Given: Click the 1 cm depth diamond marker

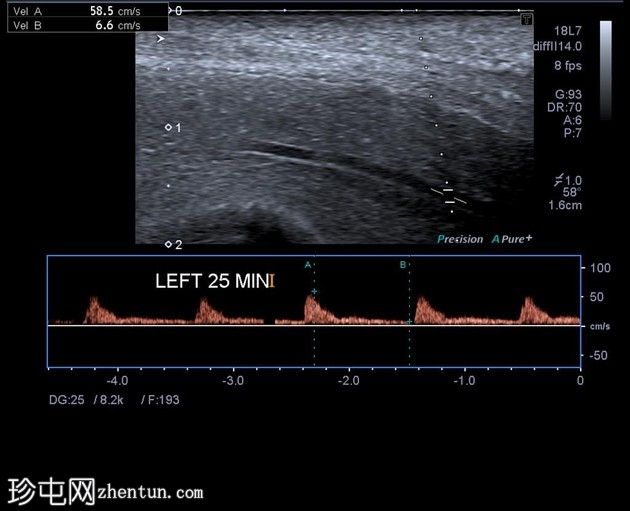Looking at the screenshot, I should 168,127.
